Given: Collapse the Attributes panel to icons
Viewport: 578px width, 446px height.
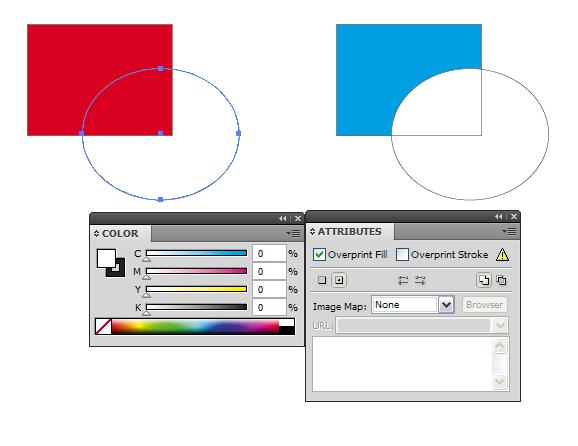Looking at the screenshot, I should pyautogui.click(x=498, y=217).
